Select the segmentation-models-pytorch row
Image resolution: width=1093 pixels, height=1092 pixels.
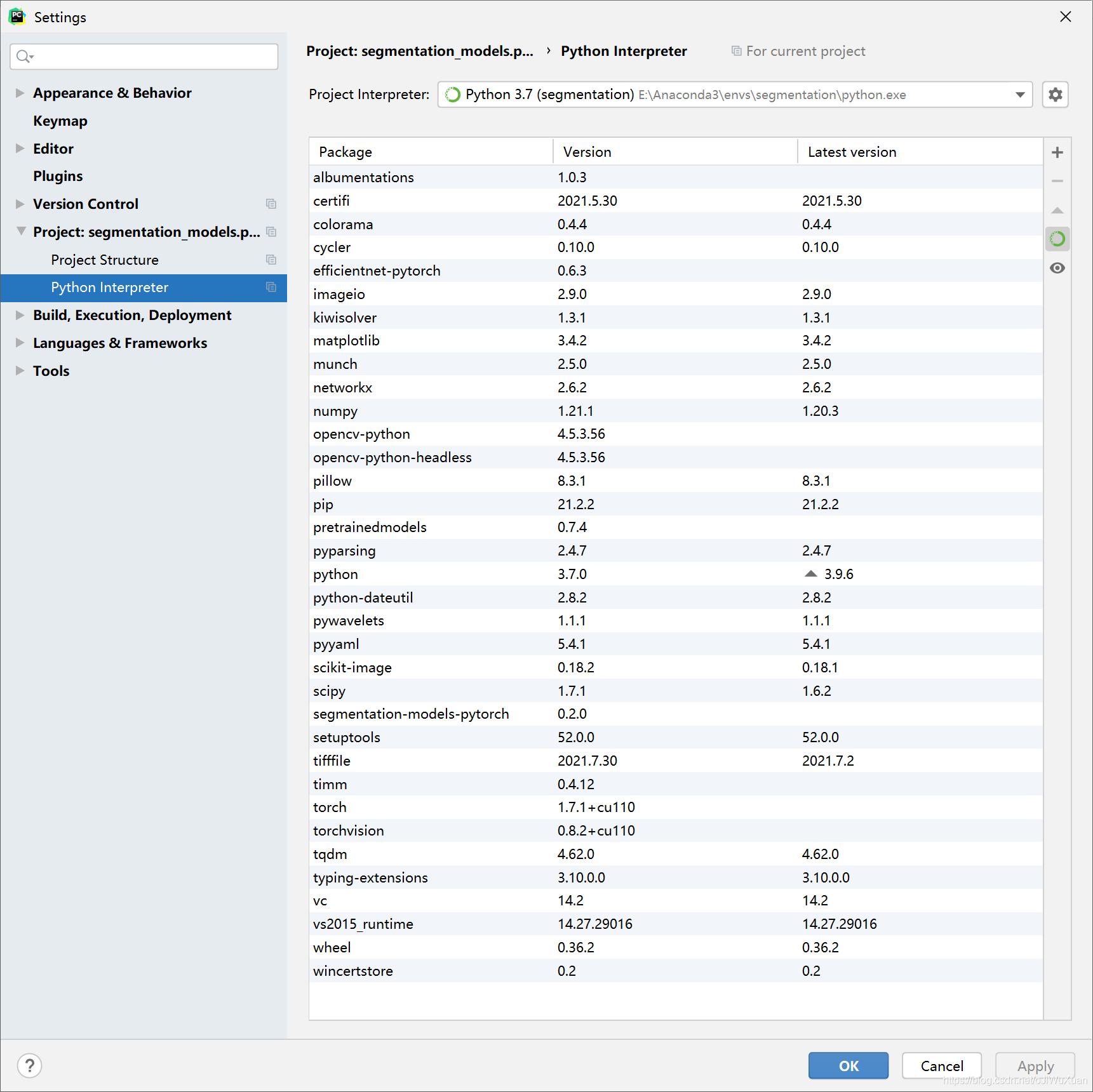click(x=676, y=714)
